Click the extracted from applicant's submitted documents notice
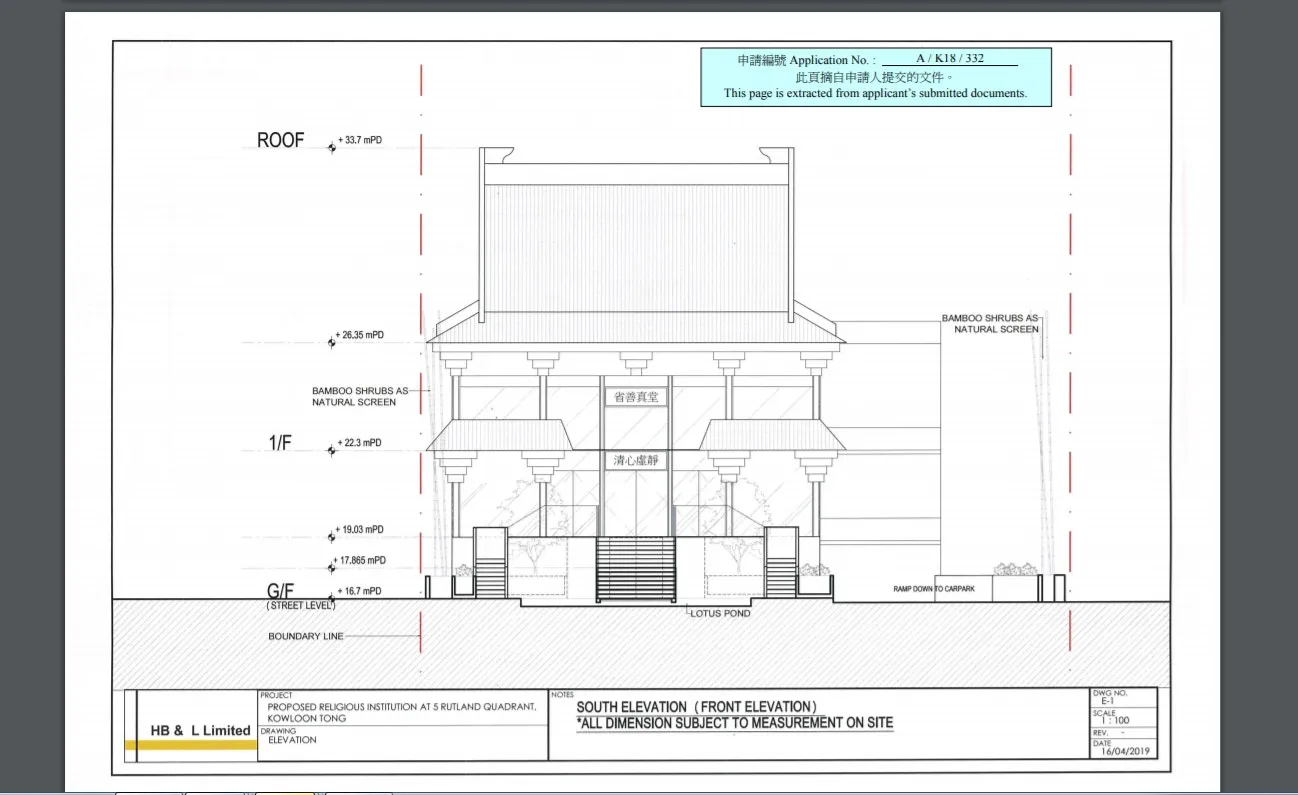Screen dimensions: 1298x795 click(x=875, y=93)
